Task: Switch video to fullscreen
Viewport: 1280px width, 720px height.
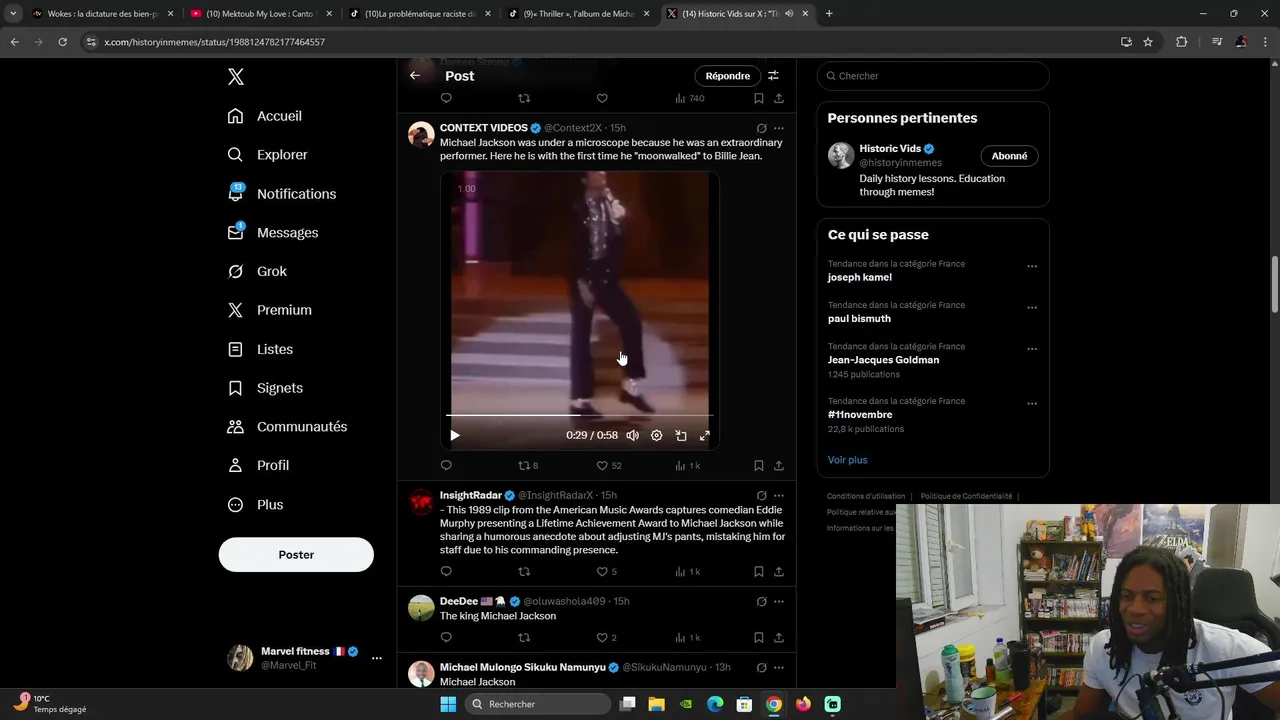Action: pos(705,435)
